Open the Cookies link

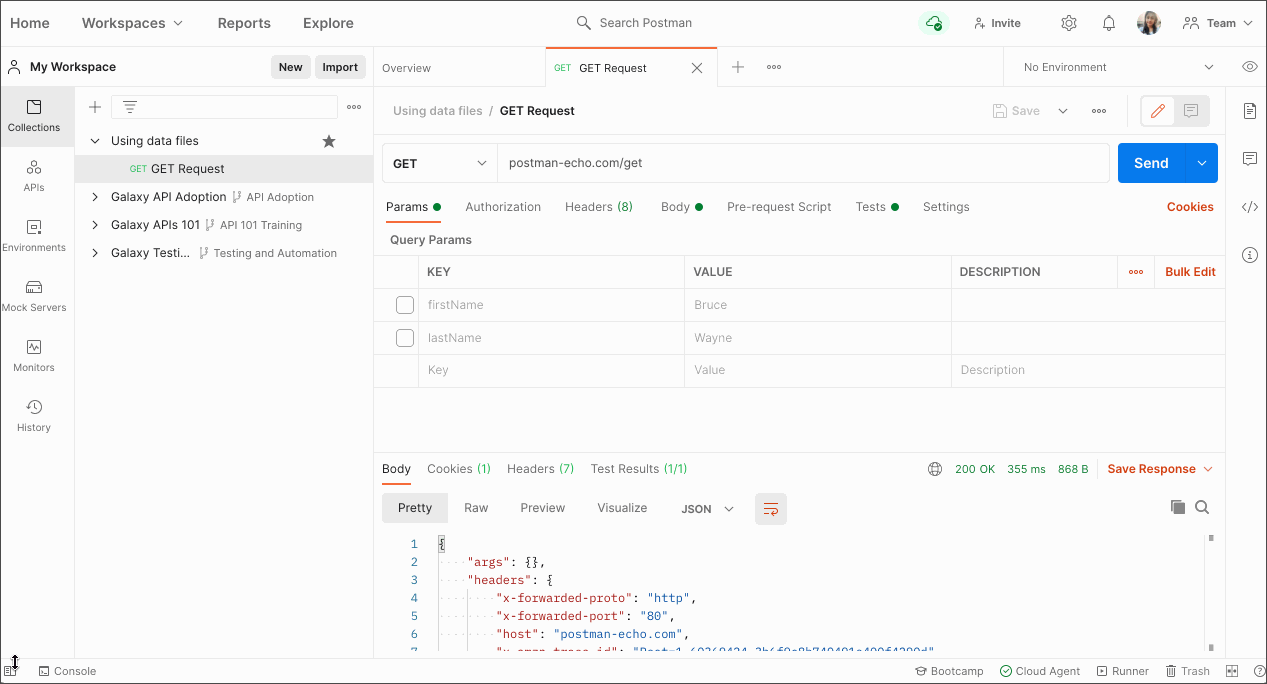tap(1190, 207)
